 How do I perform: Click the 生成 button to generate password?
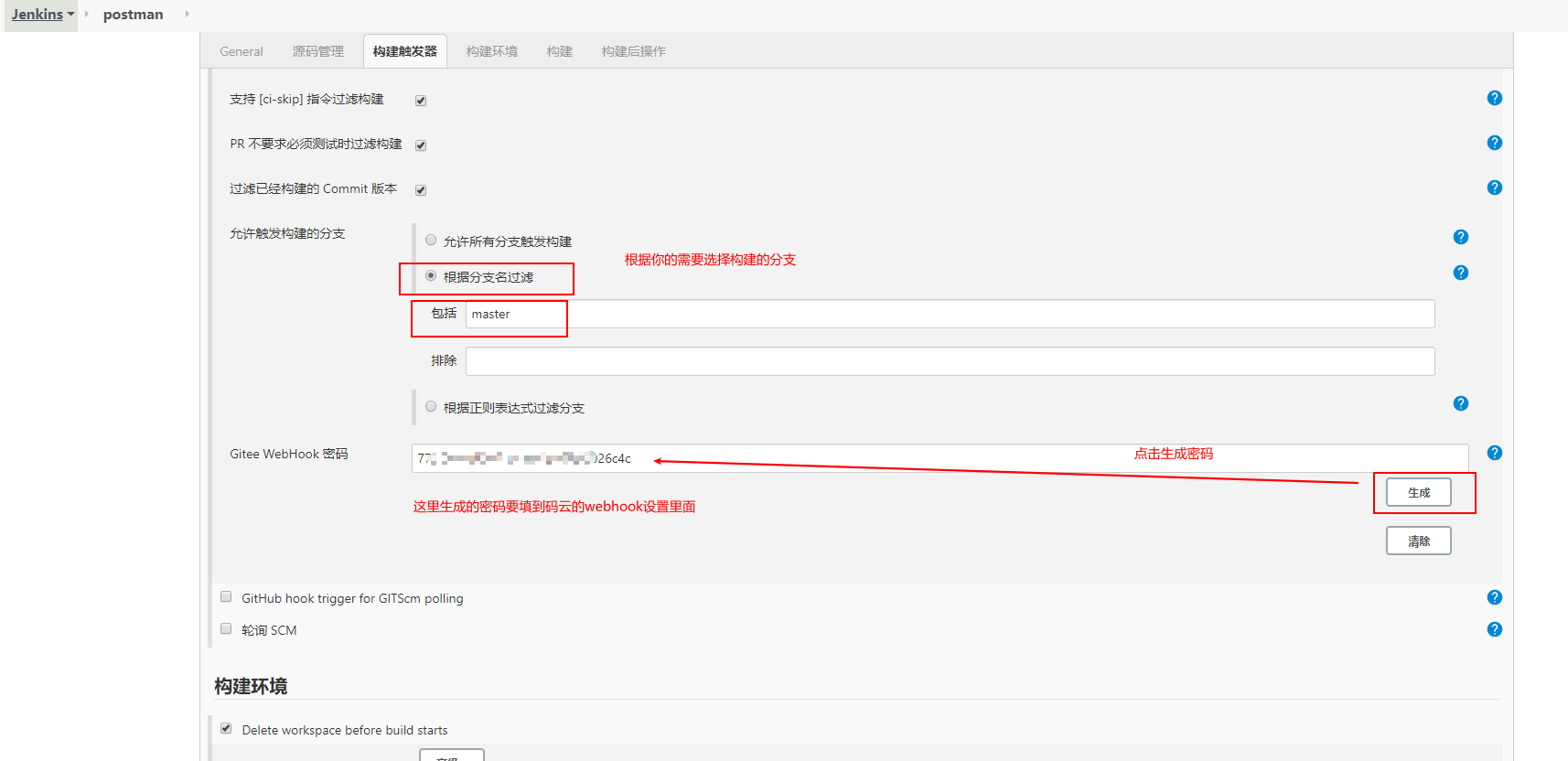(x=1418, y=492)
